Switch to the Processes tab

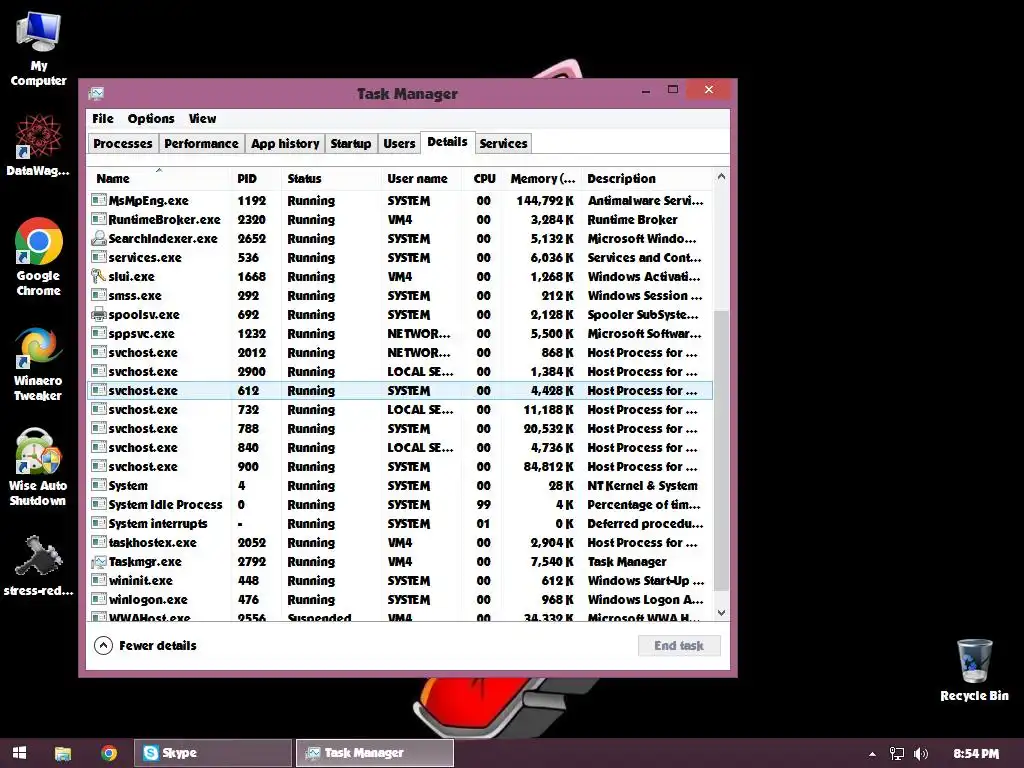[x=123, y=143]
